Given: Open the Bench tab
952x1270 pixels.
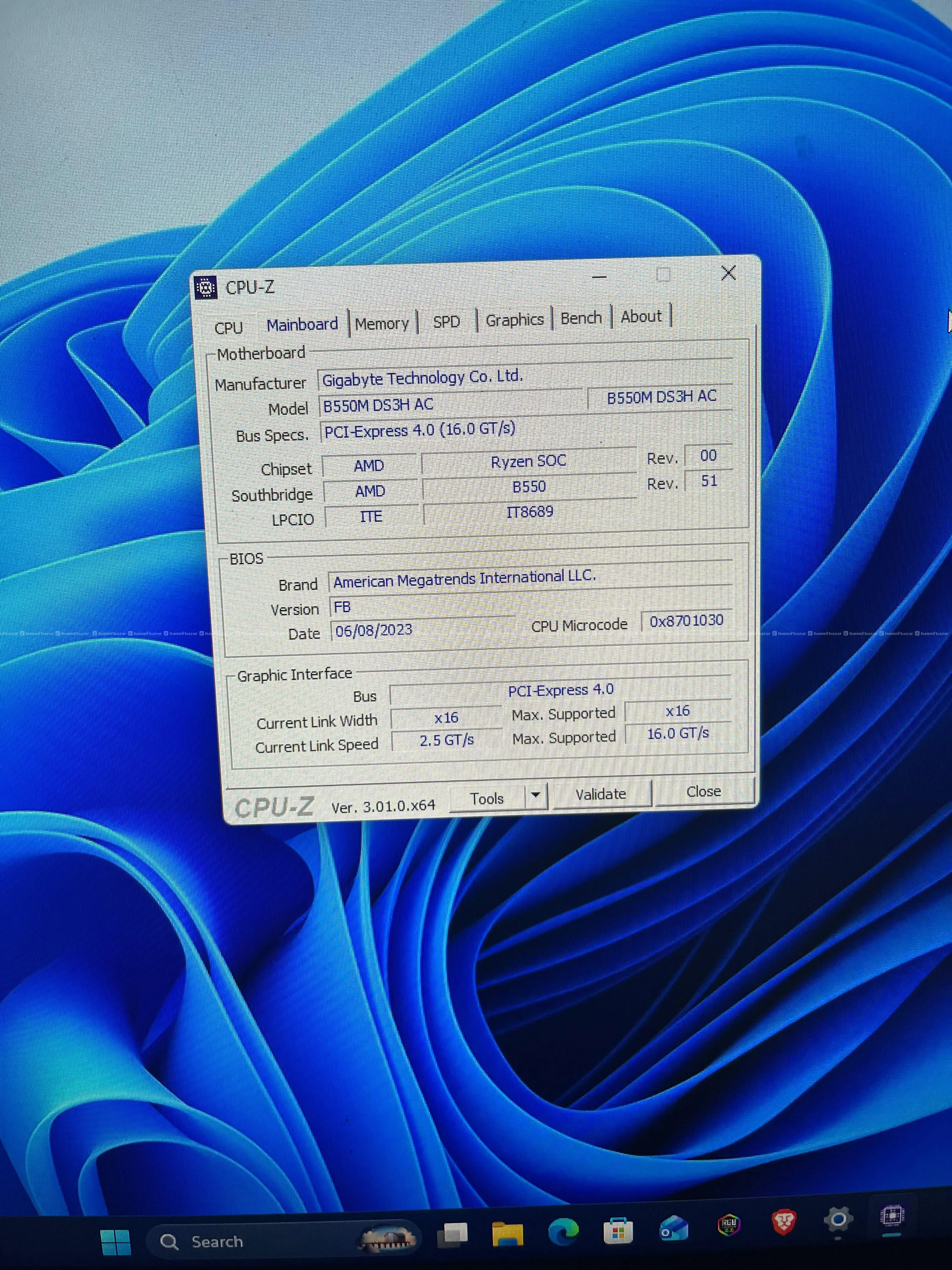Looking at the screenshot, I should (x=581, y=318).
